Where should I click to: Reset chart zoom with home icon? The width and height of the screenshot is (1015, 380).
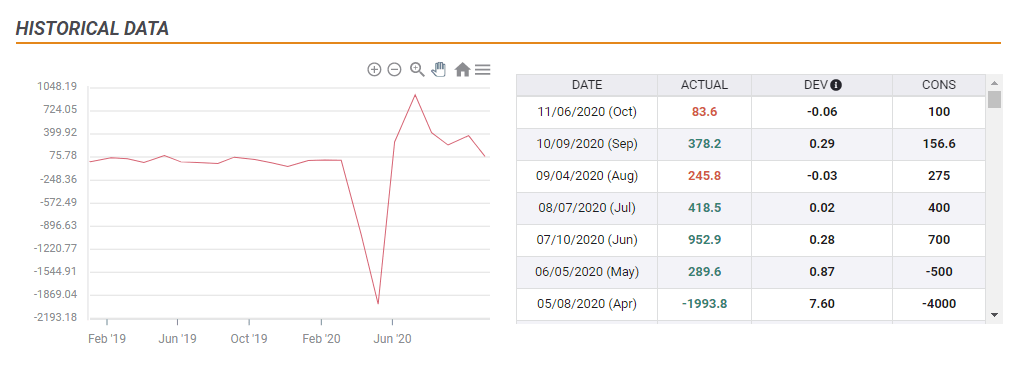462,69
